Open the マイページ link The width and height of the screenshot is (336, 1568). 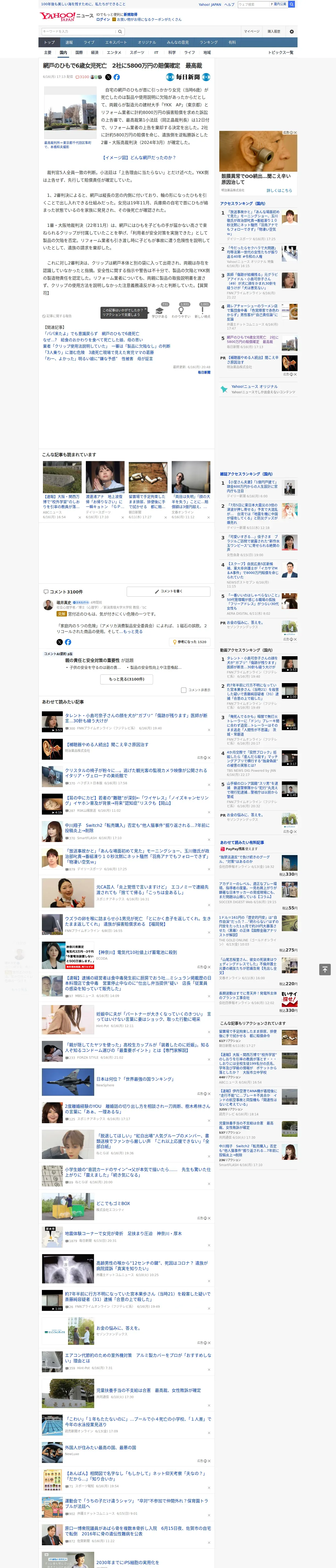point(252,31)
